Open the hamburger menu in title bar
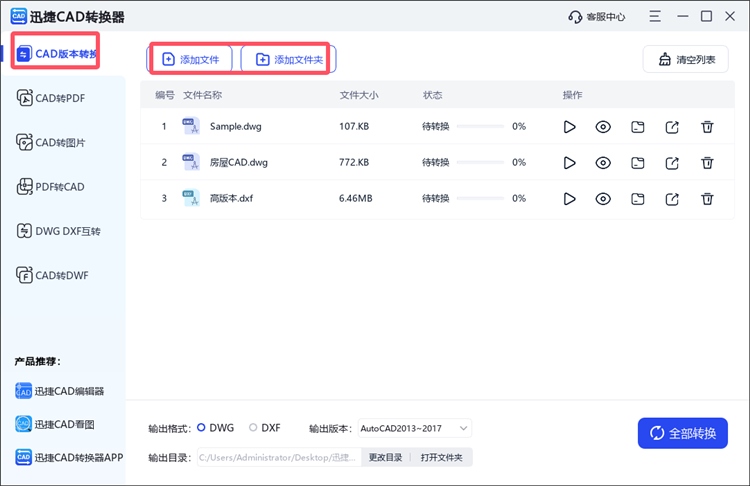This screenshot has height=486, width=750. click(x=654, y=16)
